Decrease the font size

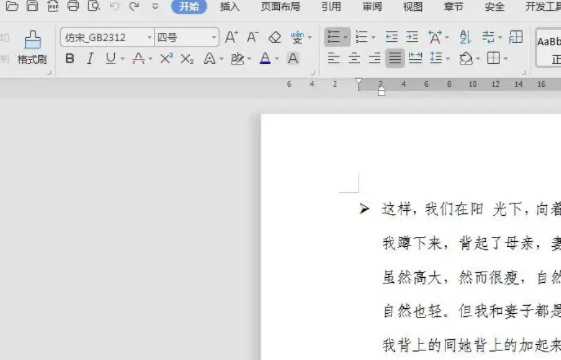pyautogui.click(x=252, y=37)
